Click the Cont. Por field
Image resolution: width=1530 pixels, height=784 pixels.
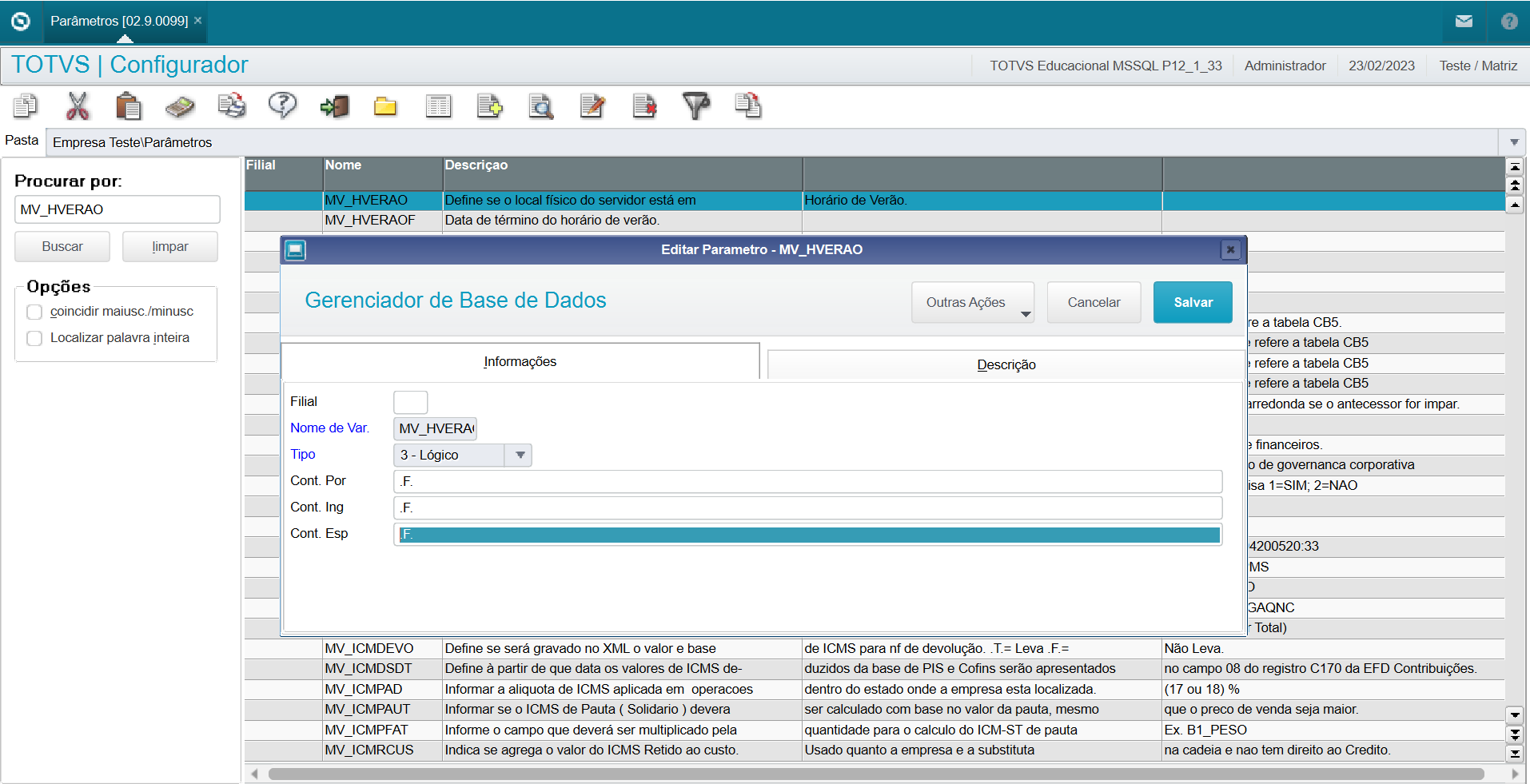click(x=808, y=481)
